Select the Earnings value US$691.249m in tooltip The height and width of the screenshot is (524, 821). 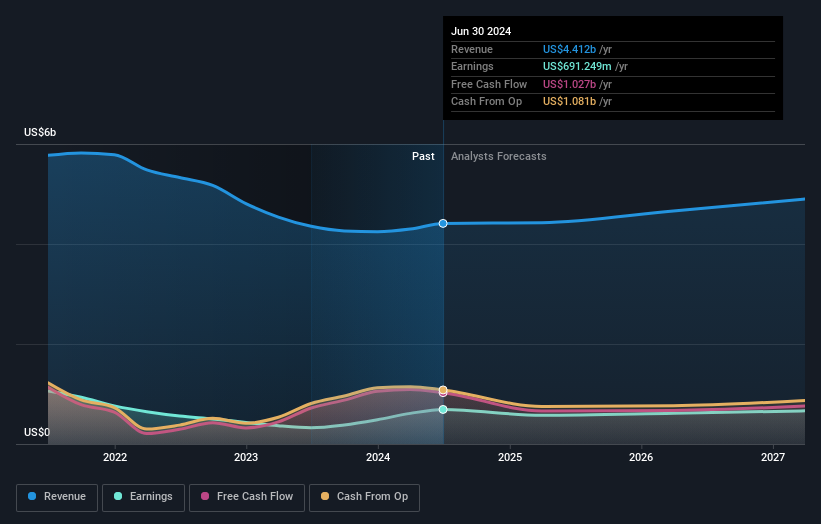tap(577, 66)
